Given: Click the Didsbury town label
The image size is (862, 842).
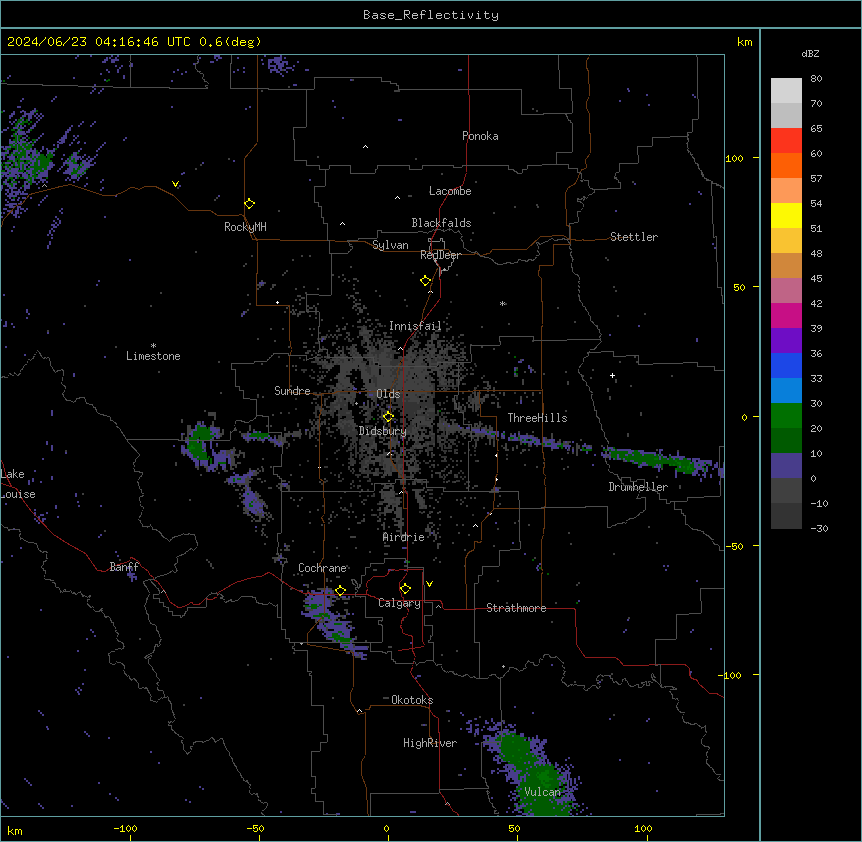Looking at the screenshot, I should click(x=383, y=431).
